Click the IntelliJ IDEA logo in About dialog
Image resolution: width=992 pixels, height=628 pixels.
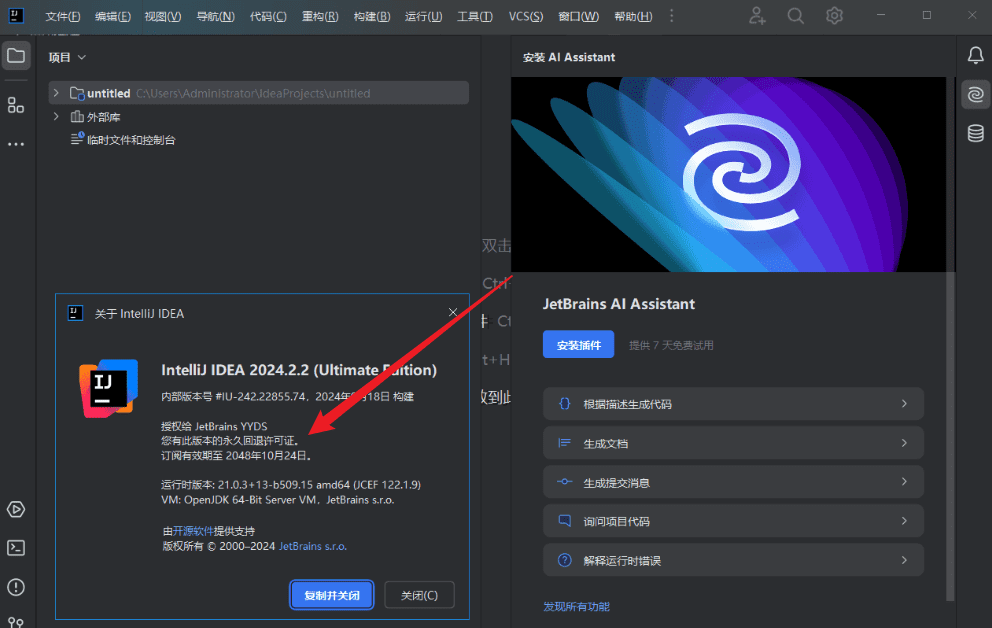coord(108,388)
